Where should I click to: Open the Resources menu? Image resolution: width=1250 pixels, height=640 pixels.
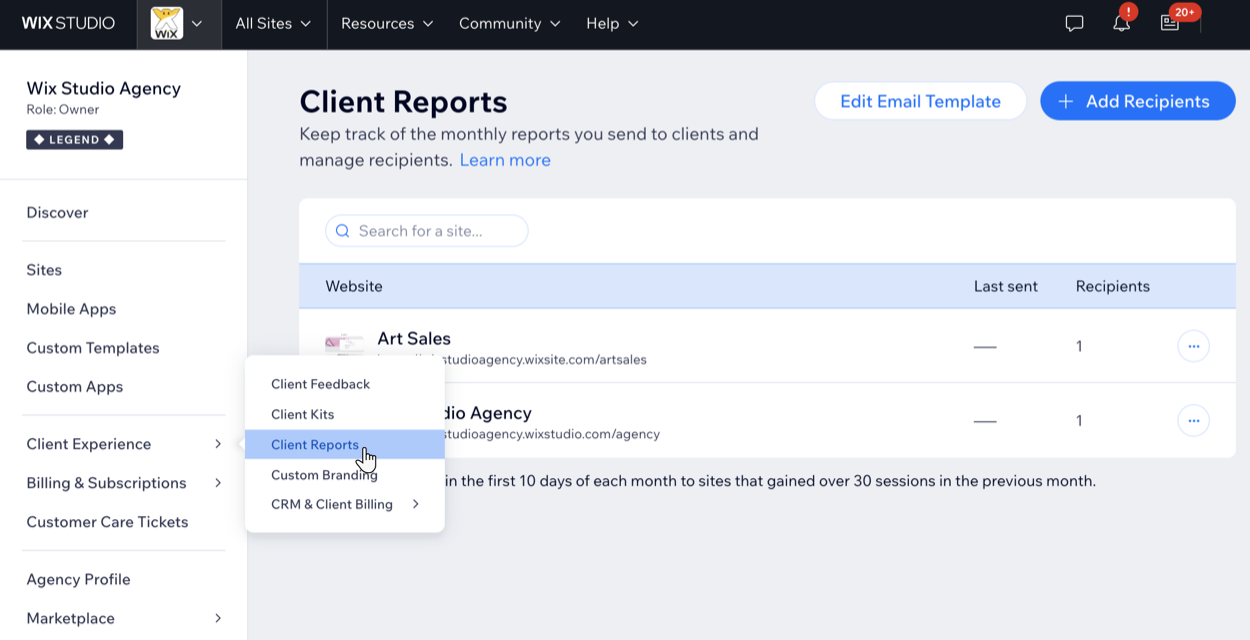coord(387,23)
